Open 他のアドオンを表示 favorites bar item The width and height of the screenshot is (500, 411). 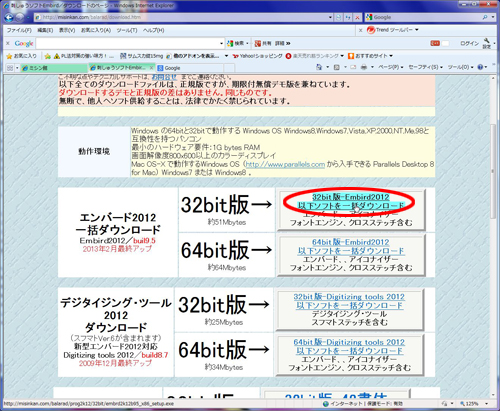(193, 56)
